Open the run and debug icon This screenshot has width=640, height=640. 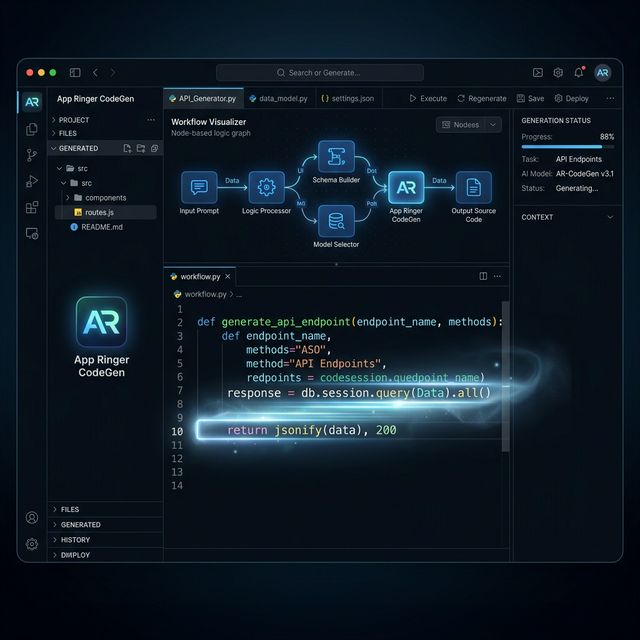pos(32,181)
